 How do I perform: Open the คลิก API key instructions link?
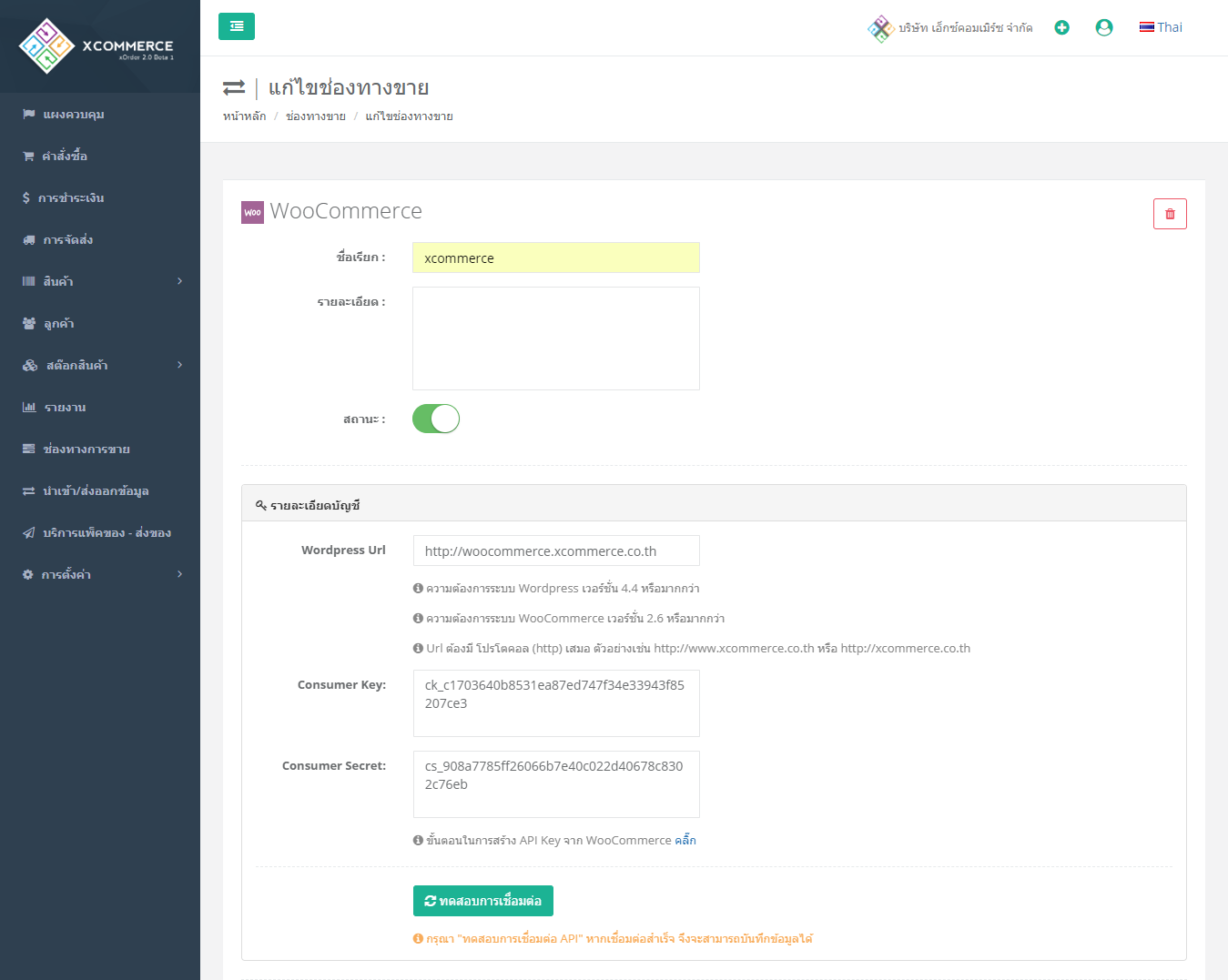(x=685, y=840)
